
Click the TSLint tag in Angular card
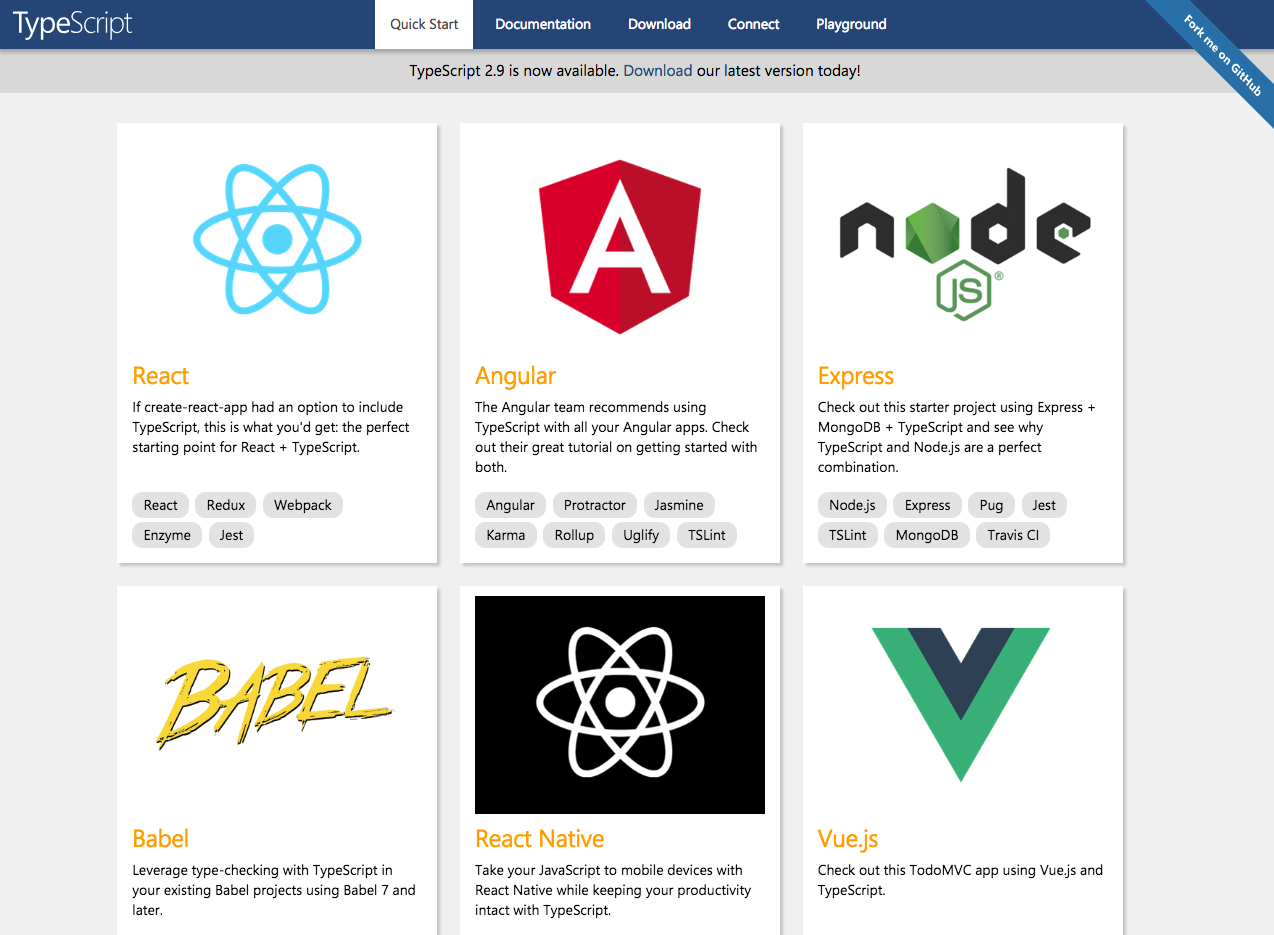[707, 535]
